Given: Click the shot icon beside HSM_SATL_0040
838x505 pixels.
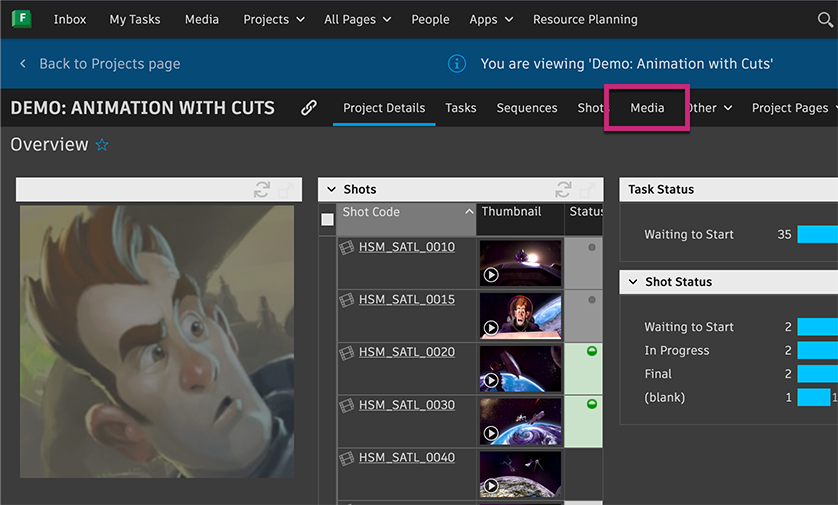Looking at the screenshot, I should 347,457.
